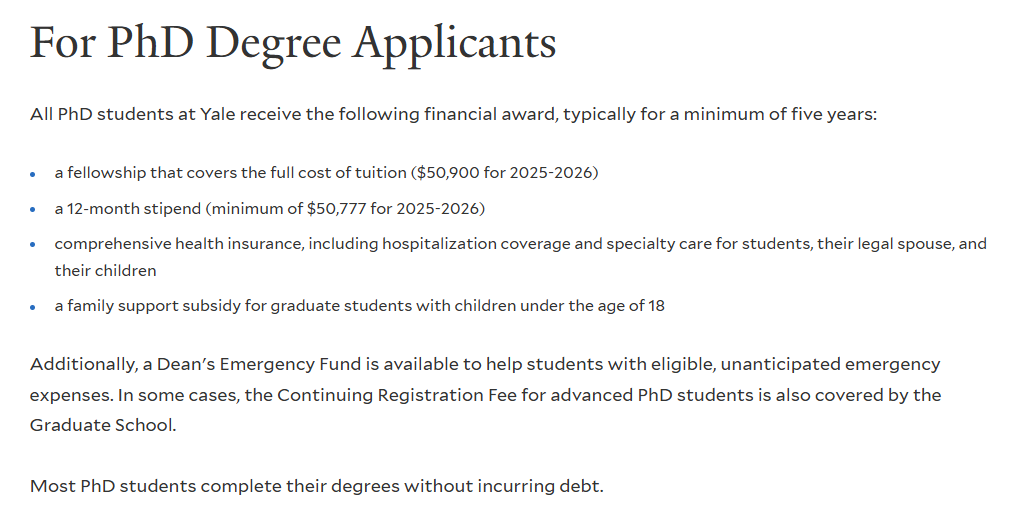Click the blue bullet beside the stipend item
The width and height of the screenshot is (1032, 521).
point(33,209)
